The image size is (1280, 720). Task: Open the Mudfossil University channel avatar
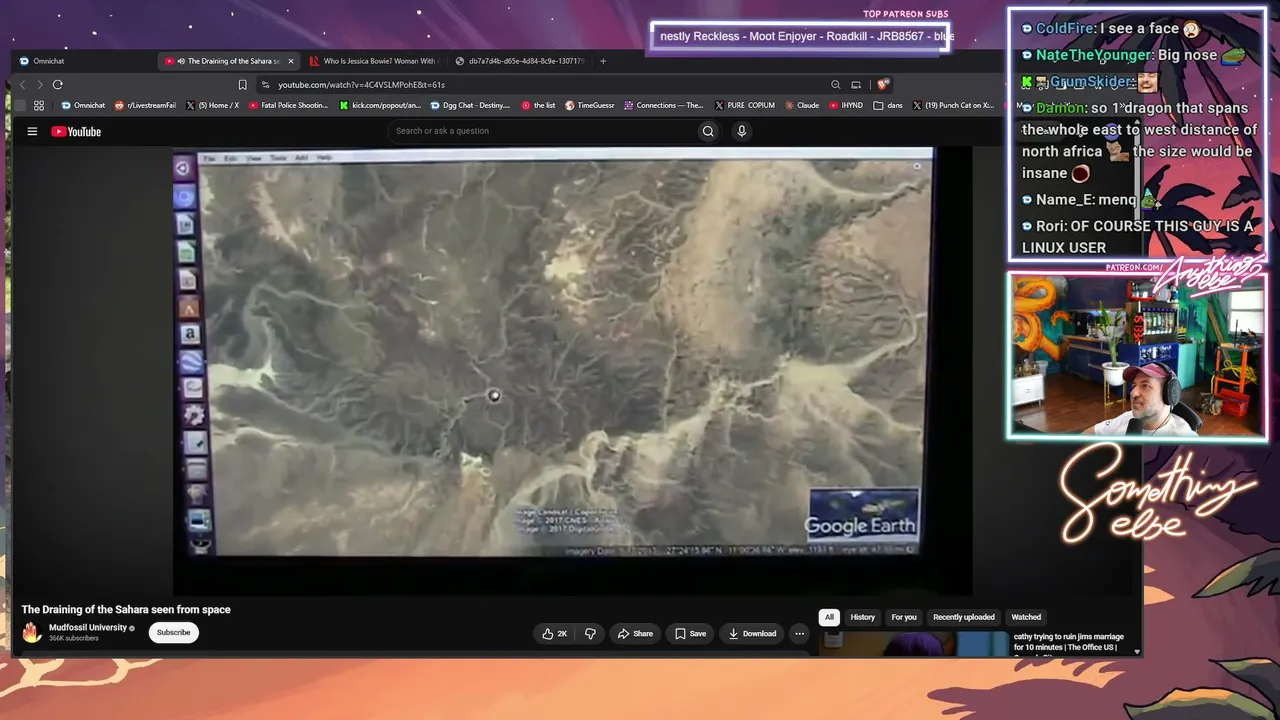(32, 632)
